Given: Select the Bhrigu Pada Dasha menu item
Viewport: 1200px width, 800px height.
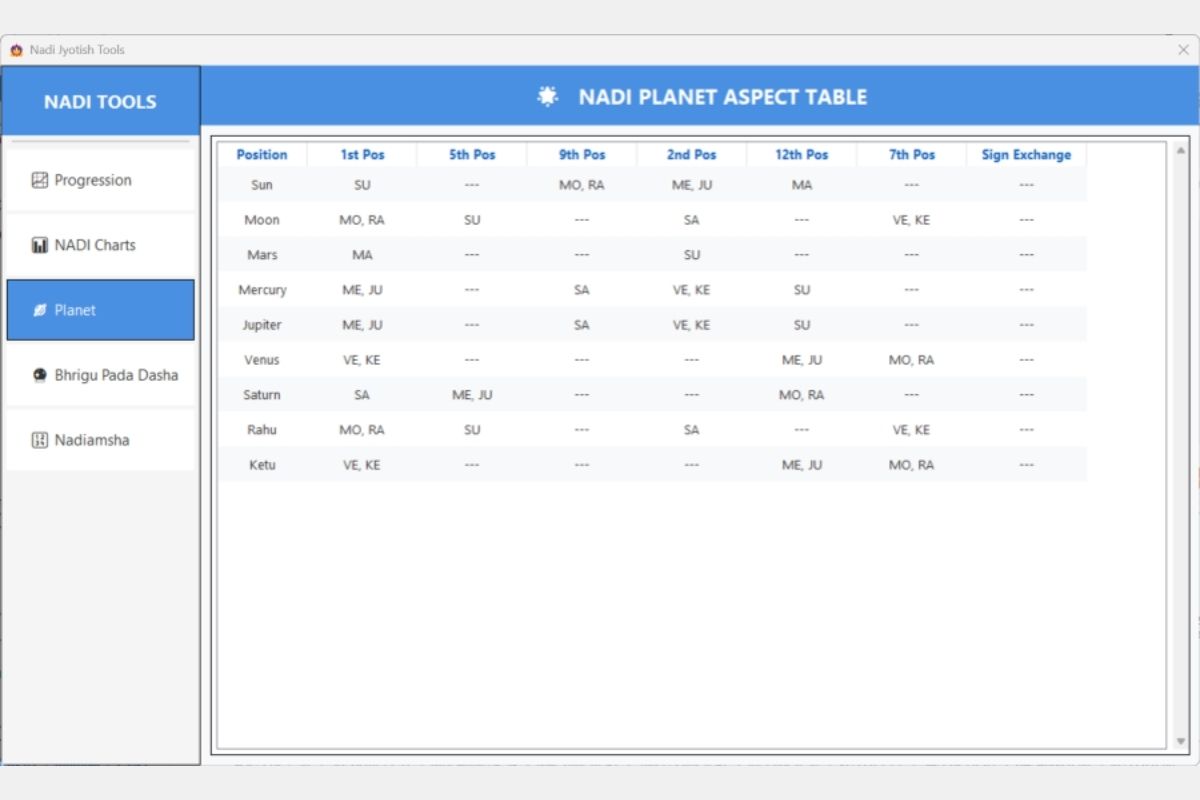Looking at the screenshot, I should (100, 375).
